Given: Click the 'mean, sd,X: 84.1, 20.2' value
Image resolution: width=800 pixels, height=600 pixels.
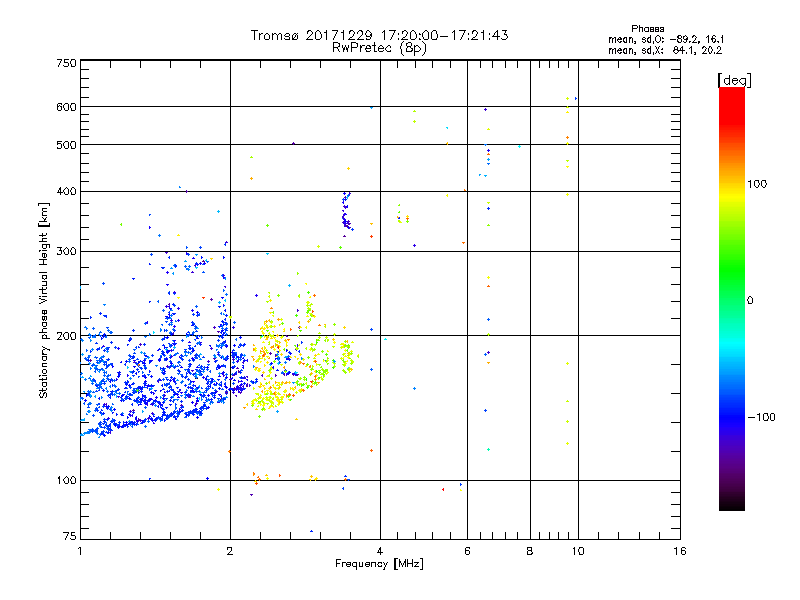Looking at the screenshot, I should pyautogui.click(x=665, y=50).
